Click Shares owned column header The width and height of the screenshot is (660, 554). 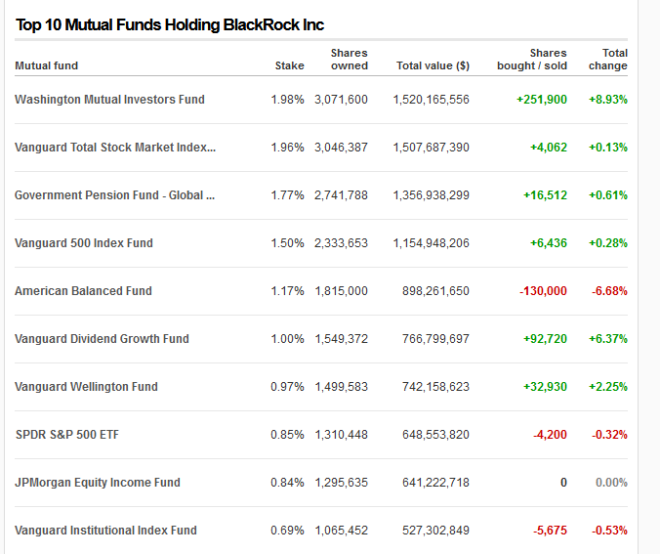click(x=349, y=60)
